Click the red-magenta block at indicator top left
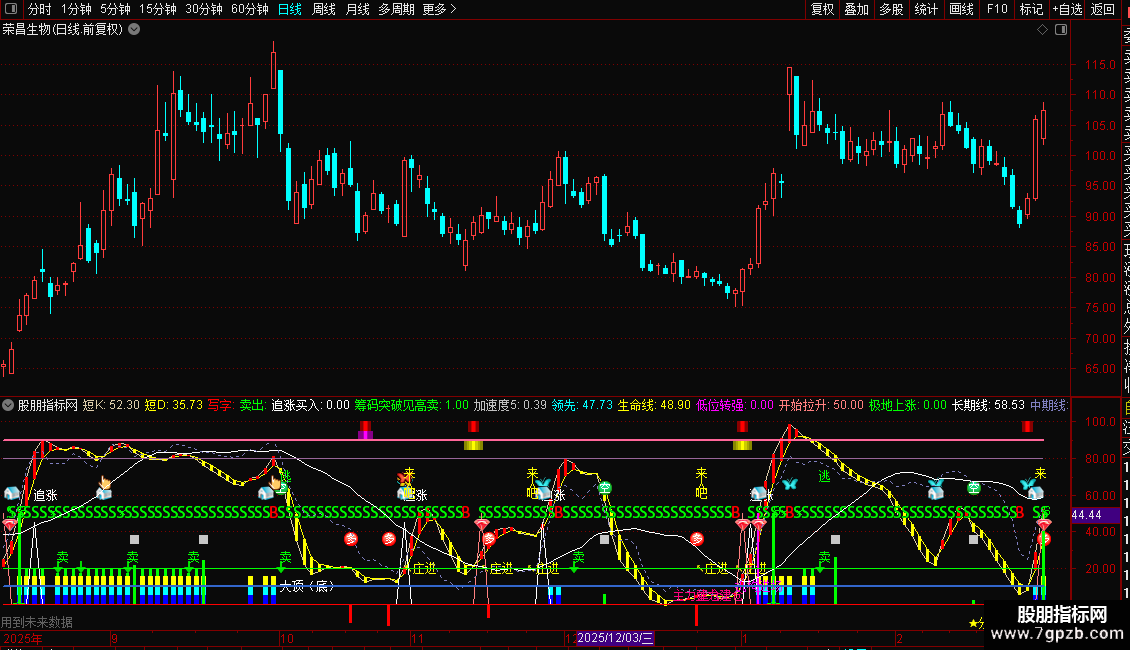 (x=365, y=430)
